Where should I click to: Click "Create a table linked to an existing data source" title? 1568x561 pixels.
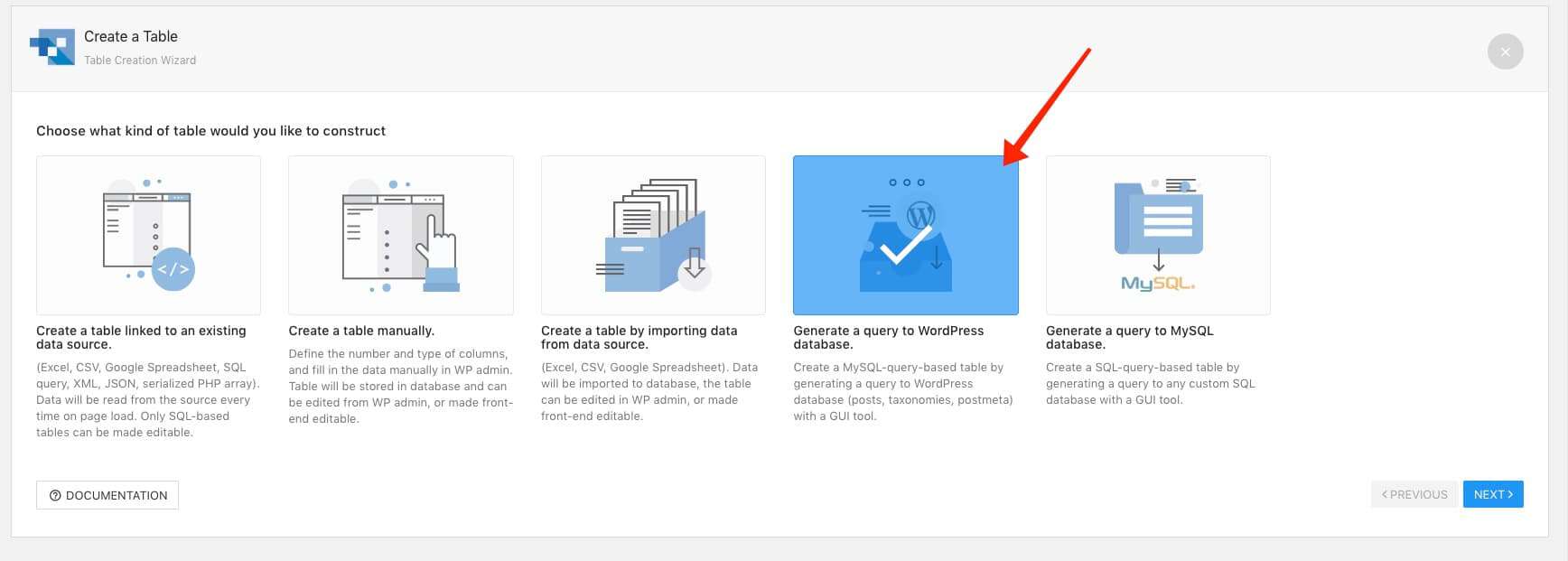[141, 337]
